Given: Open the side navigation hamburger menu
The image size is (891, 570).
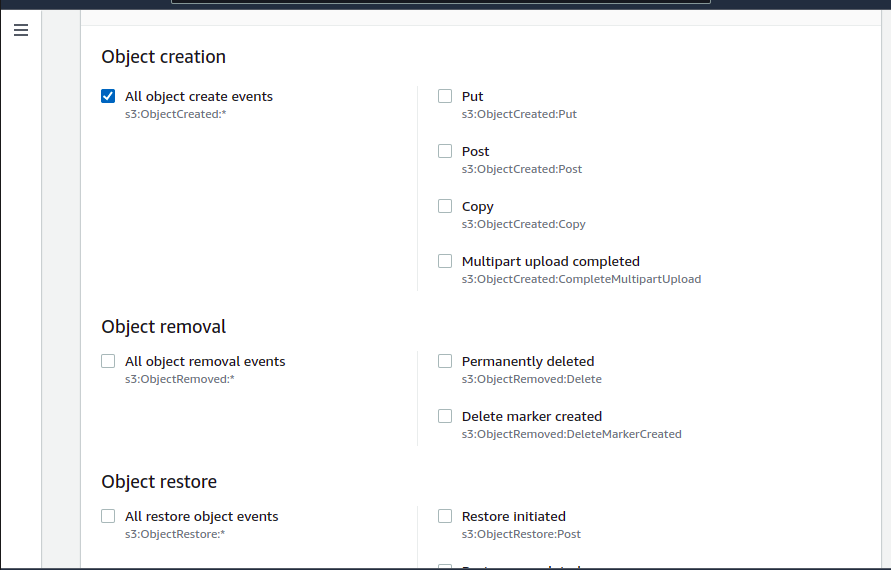Looking at the screenshot, I should coord(21,30).
